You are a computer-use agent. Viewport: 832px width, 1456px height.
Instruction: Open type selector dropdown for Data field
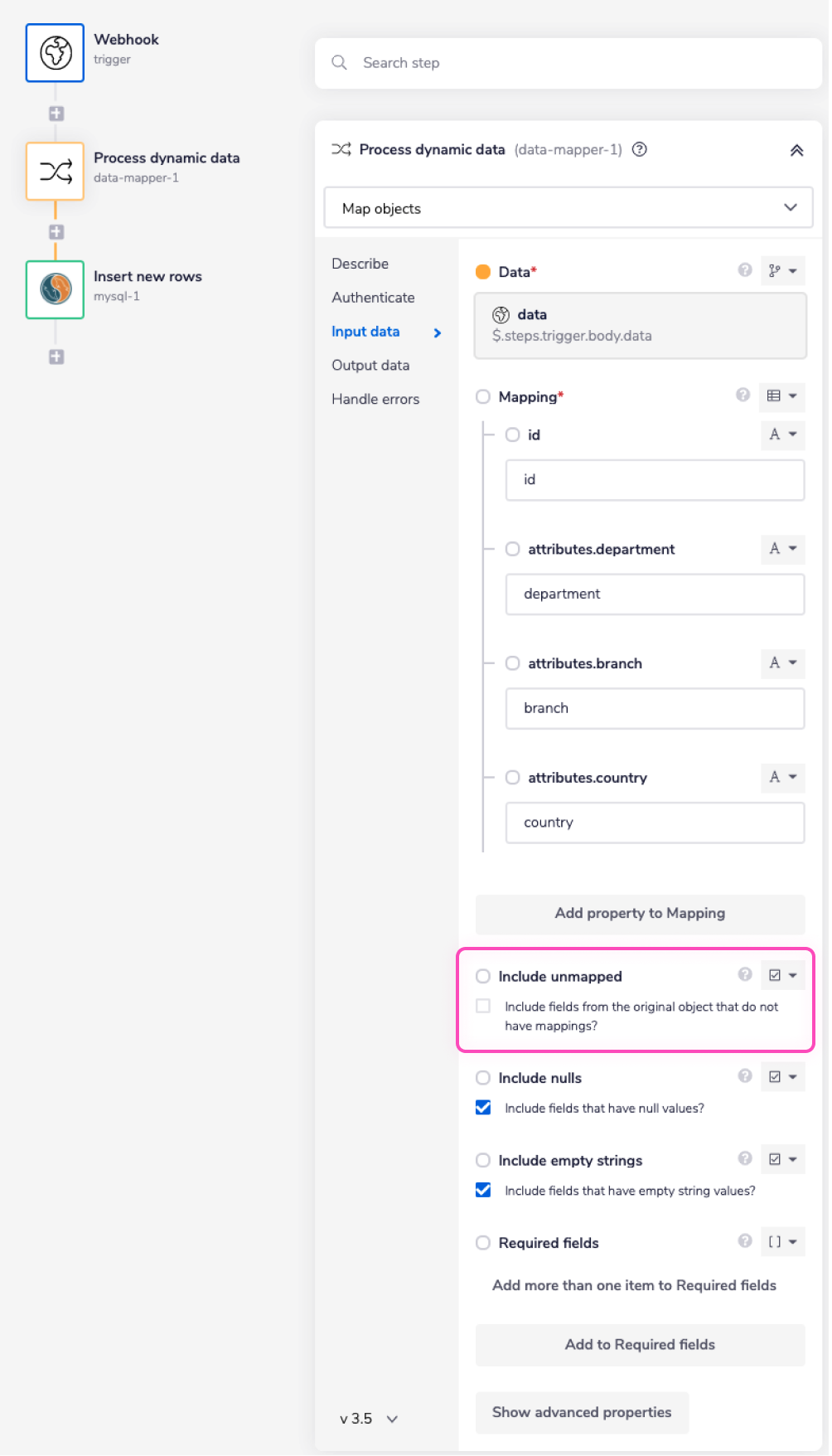[x=782, y=271]
